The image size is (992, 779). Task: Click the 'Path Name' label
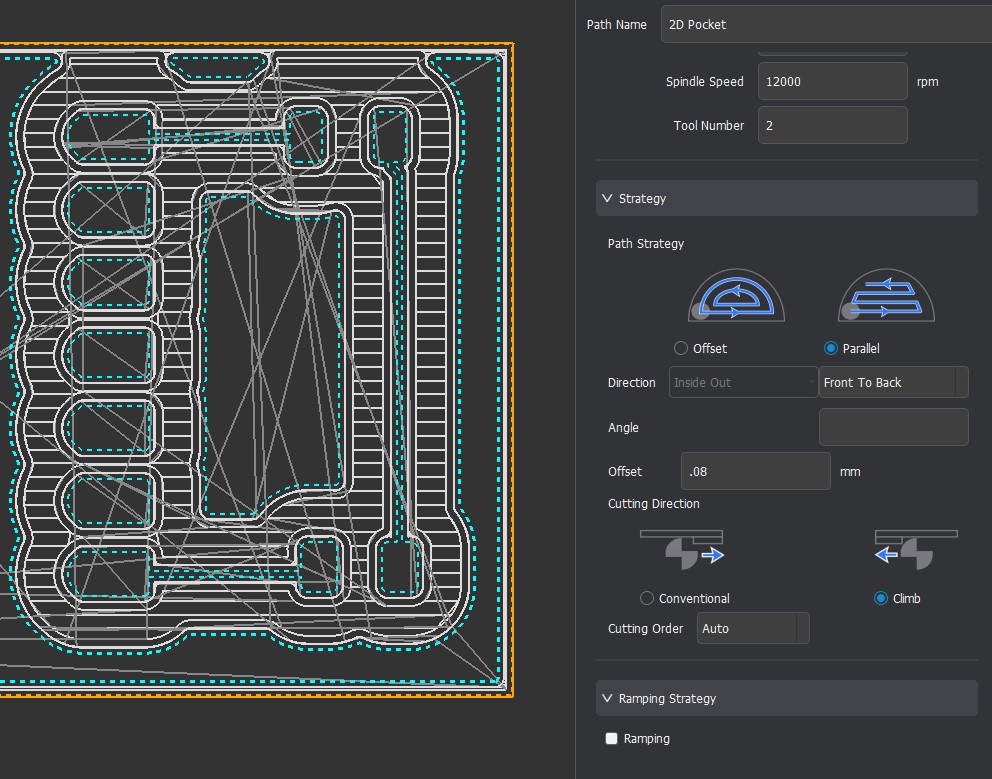click(616, 25)
